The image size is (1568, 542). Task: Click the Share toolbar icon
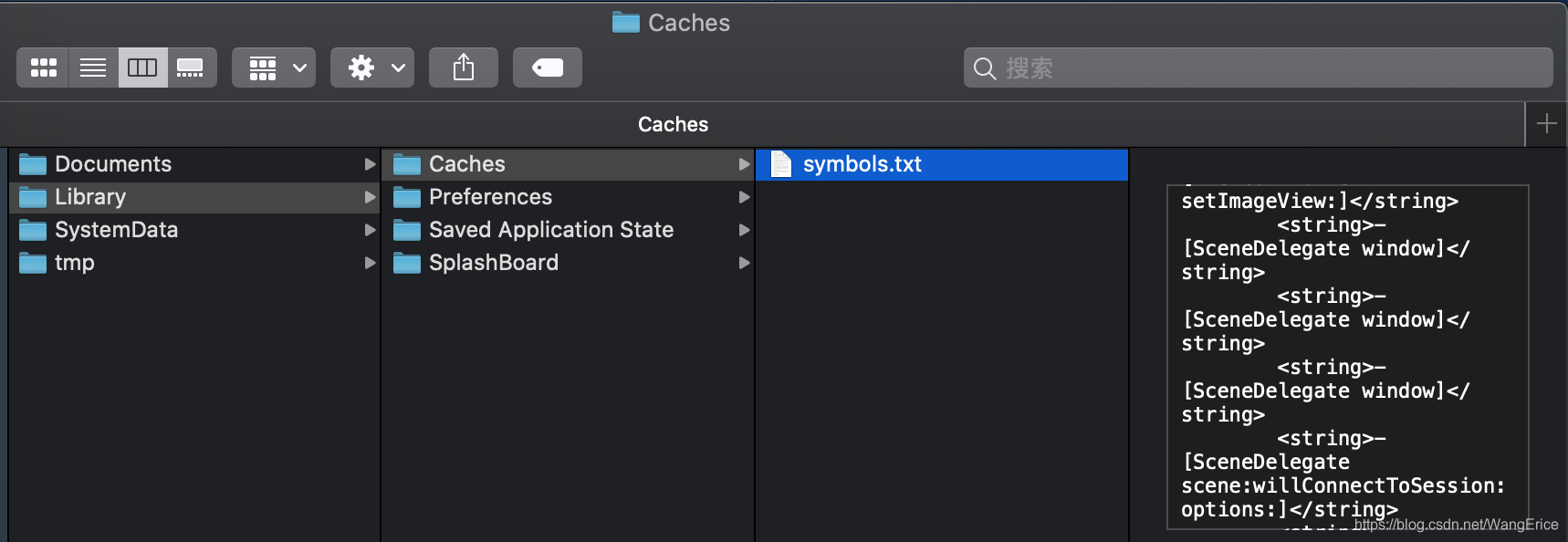point(464,68)
